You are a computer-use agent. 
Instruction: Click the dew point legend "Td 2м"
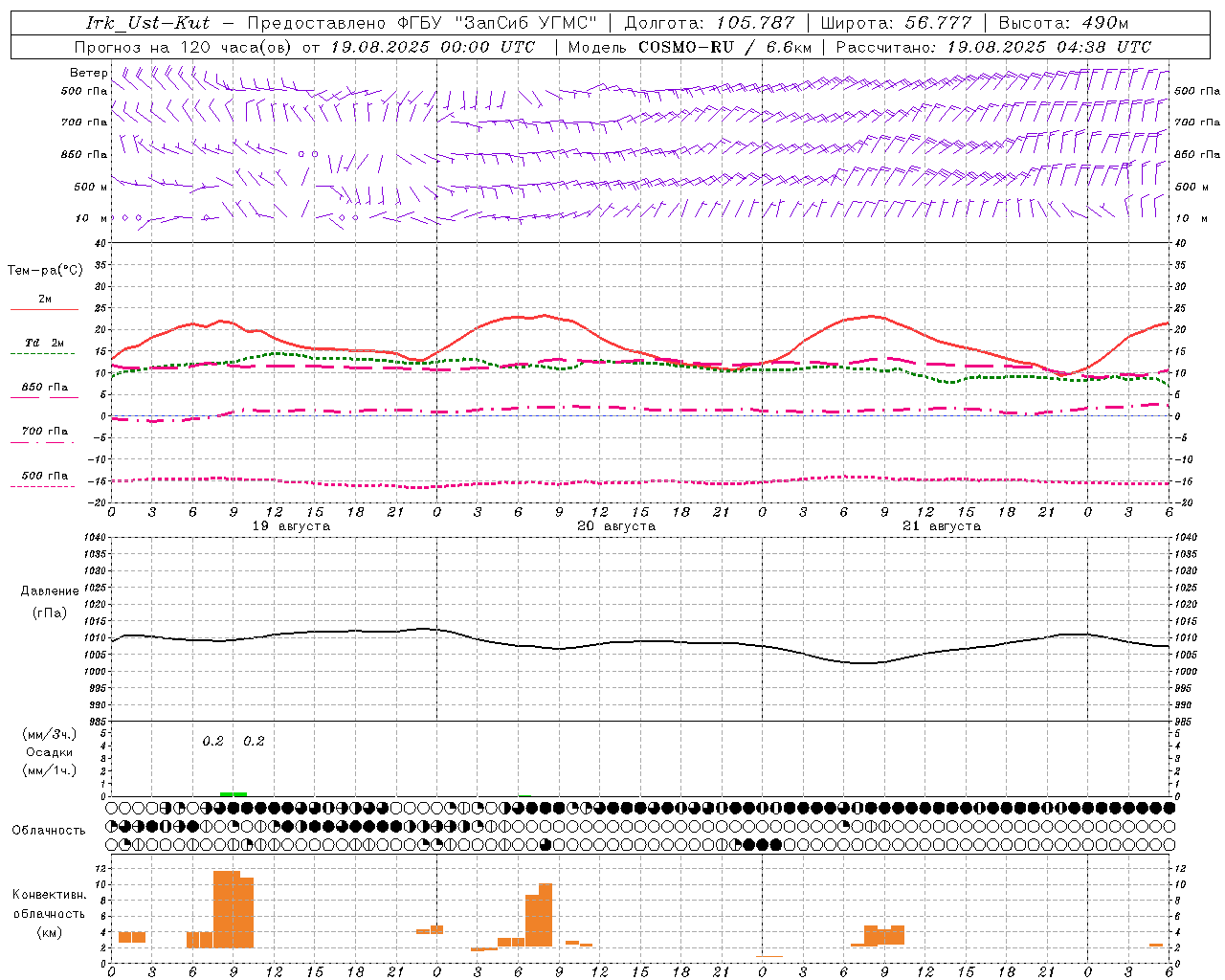tap(44, 343)
